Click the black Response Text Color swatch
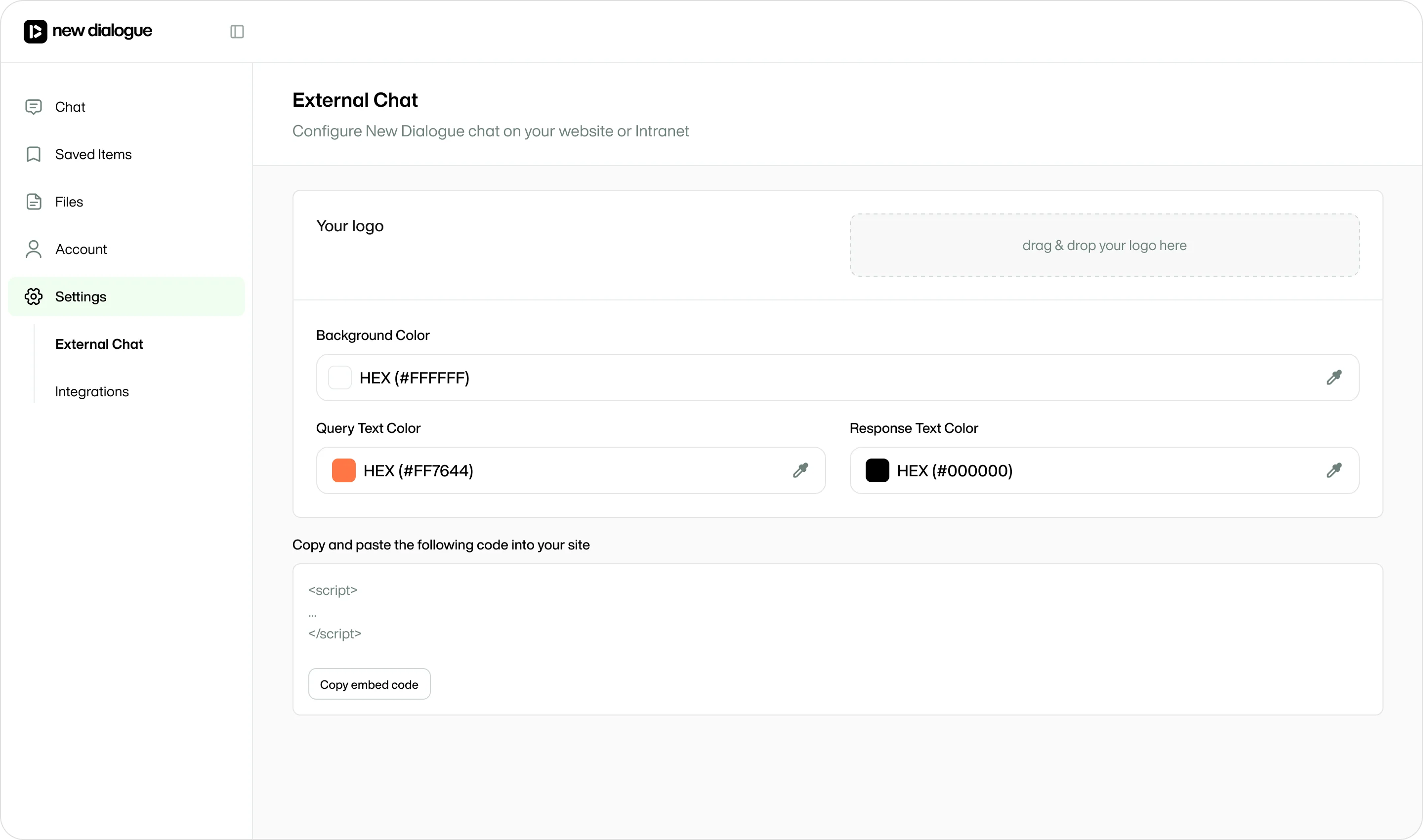Screen dimensions: 1423x840 point(877,470)
